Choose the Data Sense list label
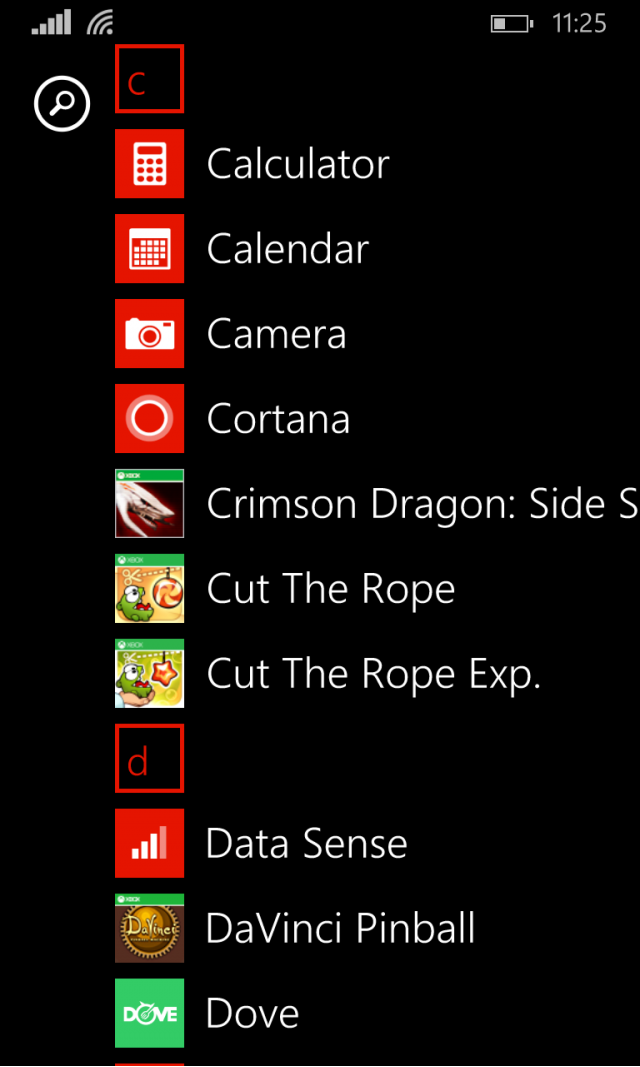 pos(307,844)
